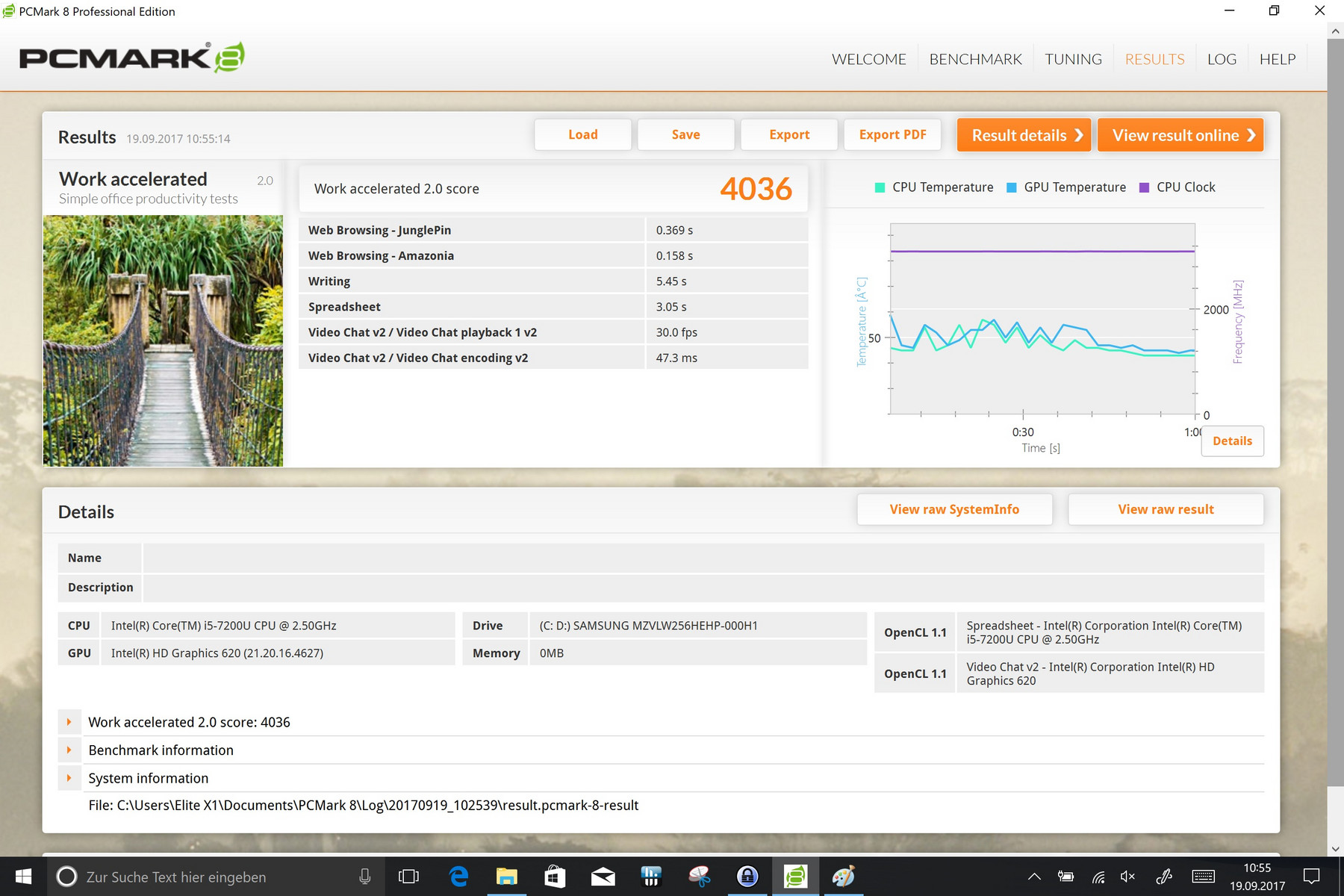Expand System information section
The width and height of the screenshot is (1344, 896).
pyautogui.click(x=69, y=778)
